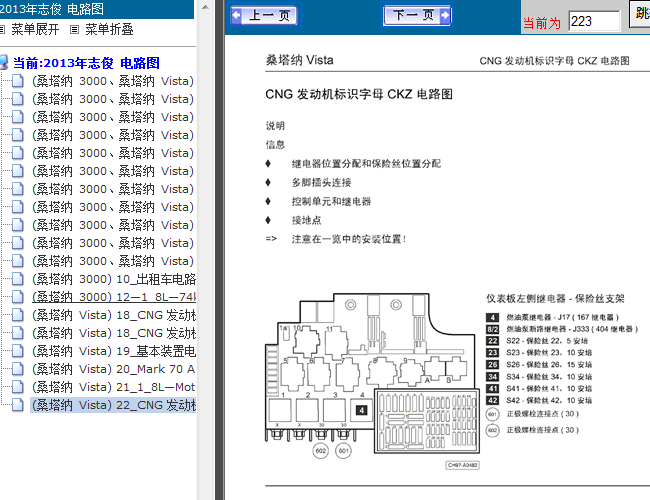Click legend entry S26 - 保险丝 26, 15 安培
Screen dimensions: 650x500
[549, 365]
